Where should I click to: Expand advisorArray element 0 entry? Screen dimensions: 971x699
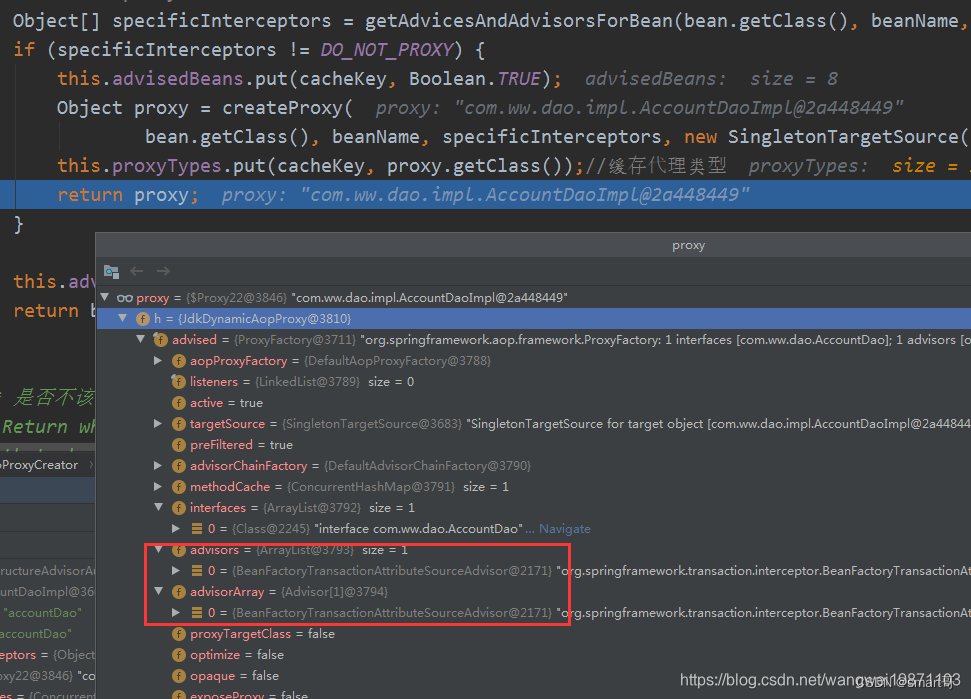pyautogui.click(x=176, y=612)
